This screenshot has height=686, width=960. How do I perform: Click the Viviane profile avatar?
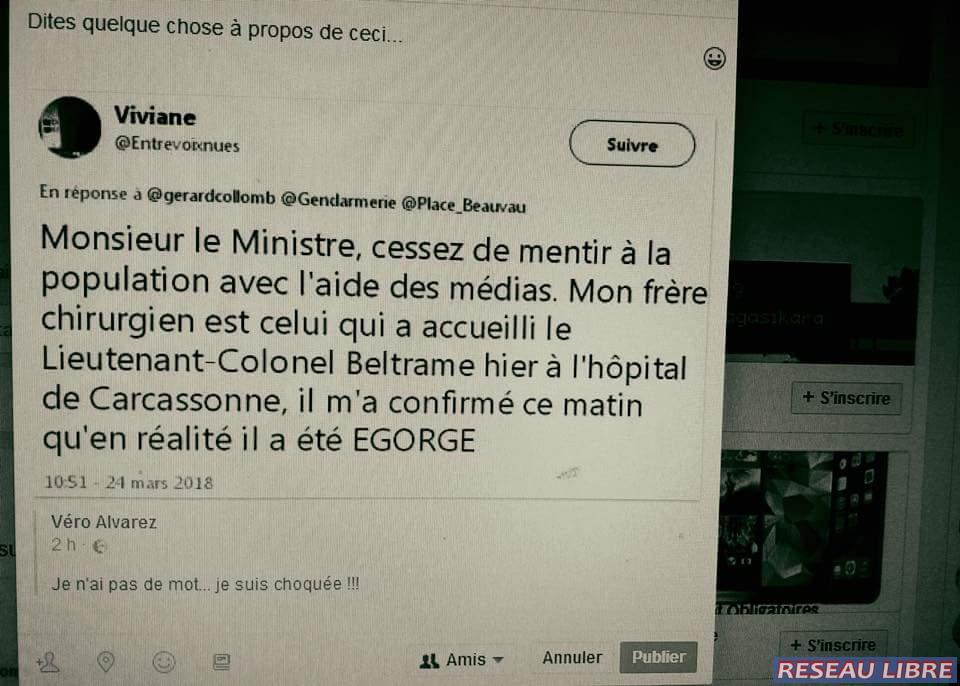tap(70, 127)
